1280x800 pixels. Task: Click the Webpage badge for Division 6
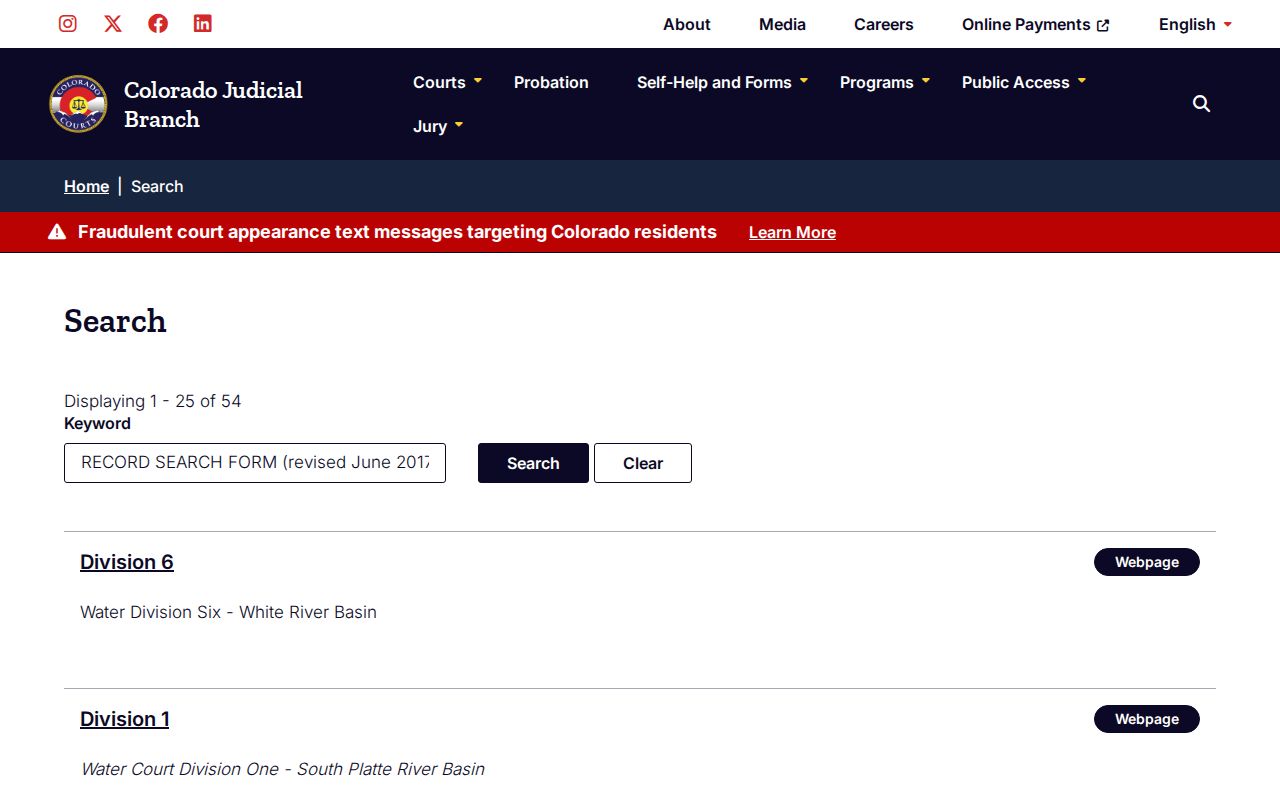click(x=1147, y=562)
